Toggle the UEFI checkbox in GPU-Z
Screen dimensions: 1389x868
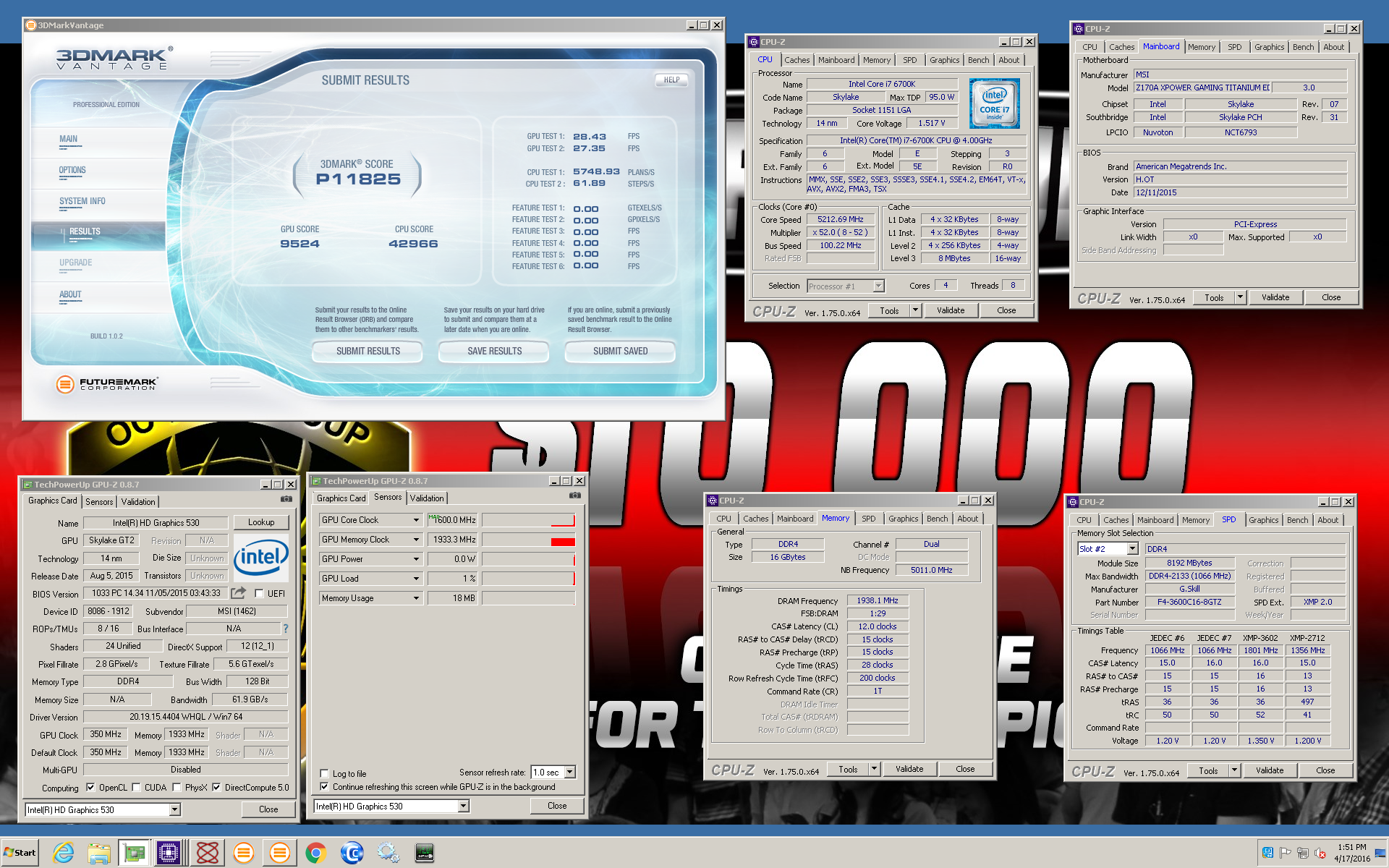tap(259, 593)
